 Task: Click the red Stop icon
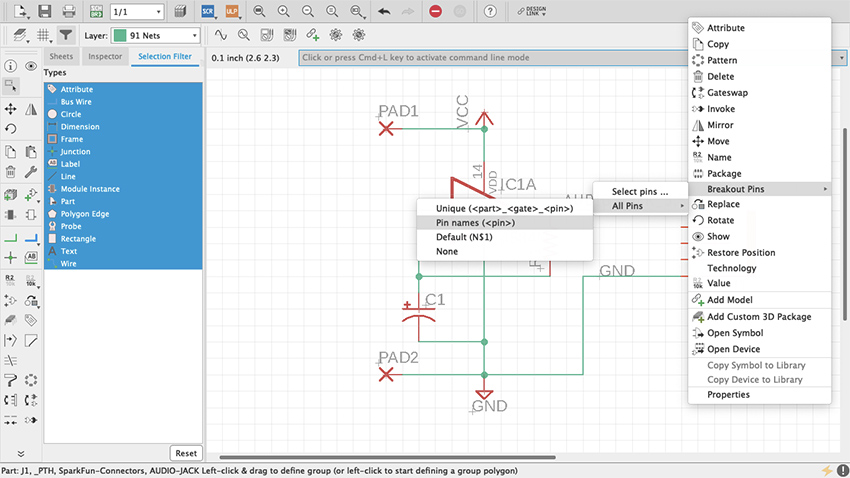click(x=435, y=11)
